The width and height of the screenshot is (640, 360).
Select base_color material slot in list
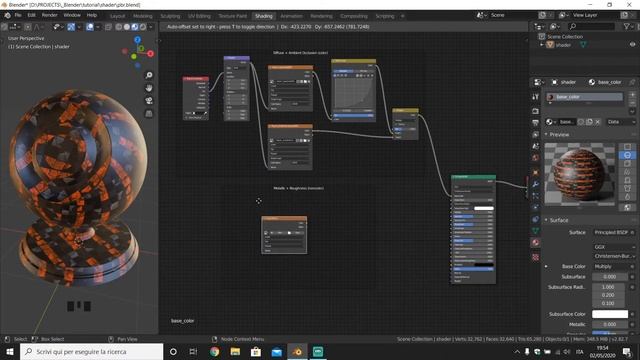tap(585, 97)
